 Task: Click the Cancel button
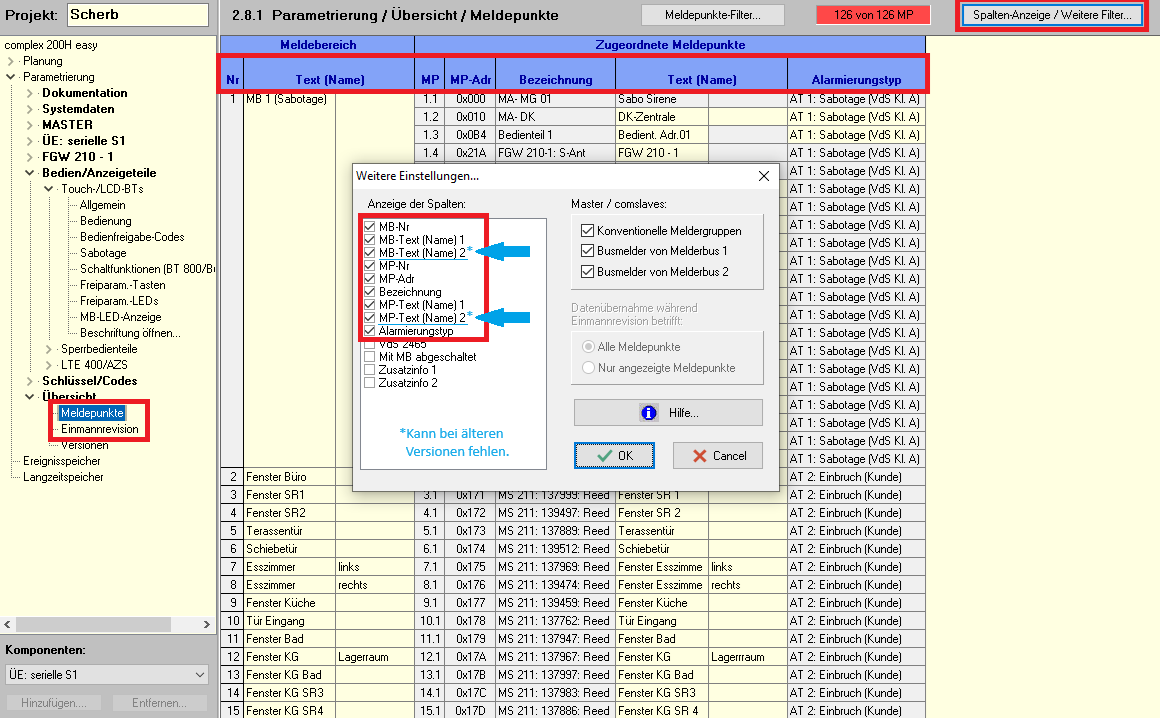tap(718, 455)
